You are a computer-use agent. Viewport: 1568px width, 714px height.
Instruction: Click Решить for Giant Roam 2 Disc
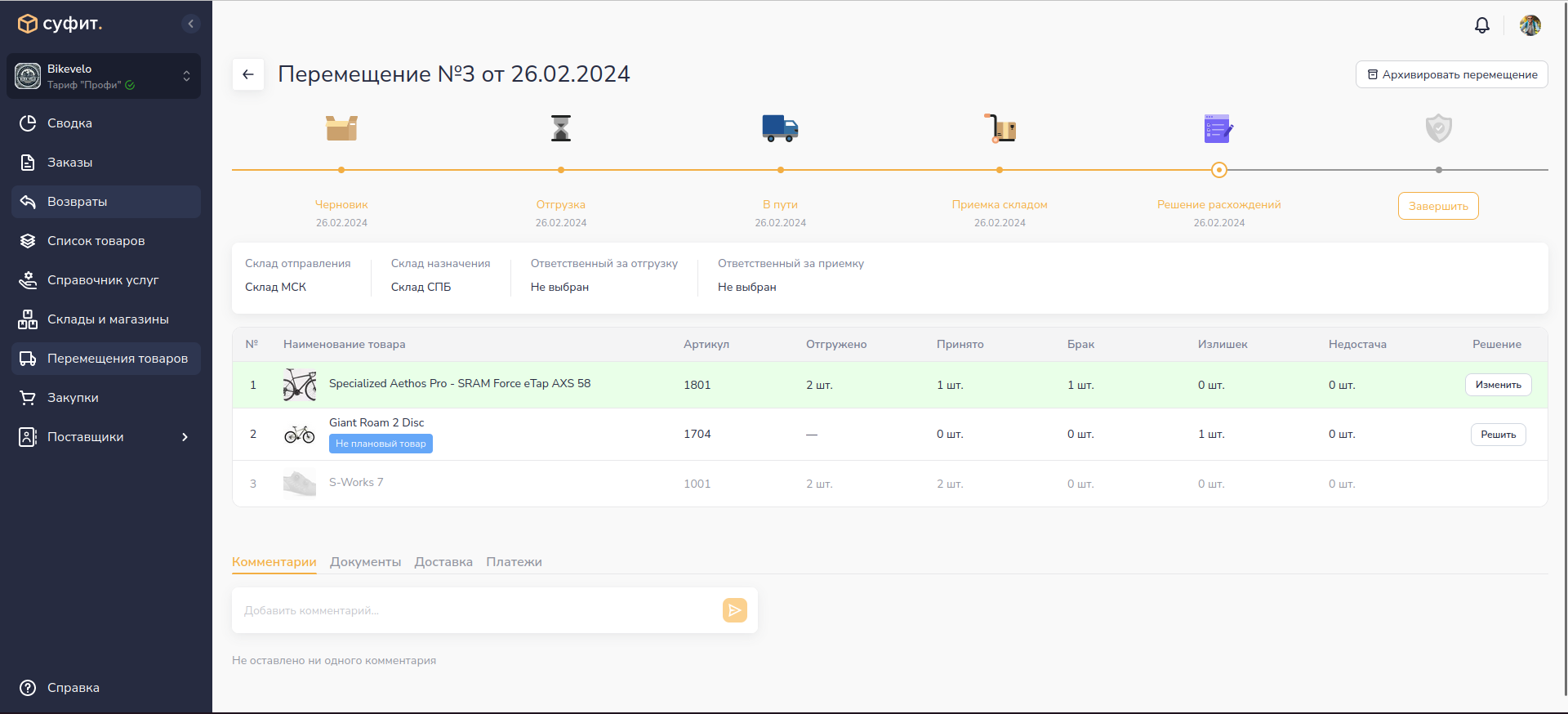tap(1499, 435)
